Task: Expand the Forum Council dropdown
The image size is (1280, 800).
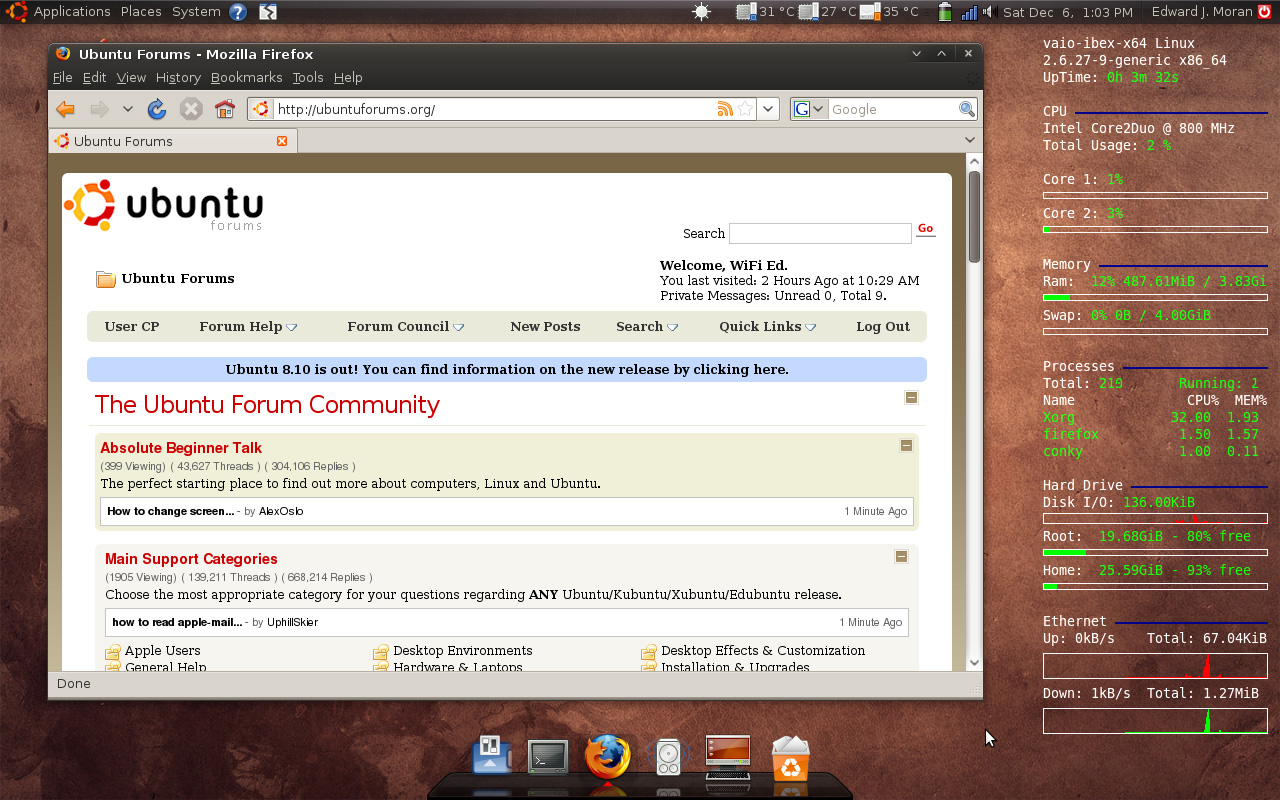Action: pos(459,327)
